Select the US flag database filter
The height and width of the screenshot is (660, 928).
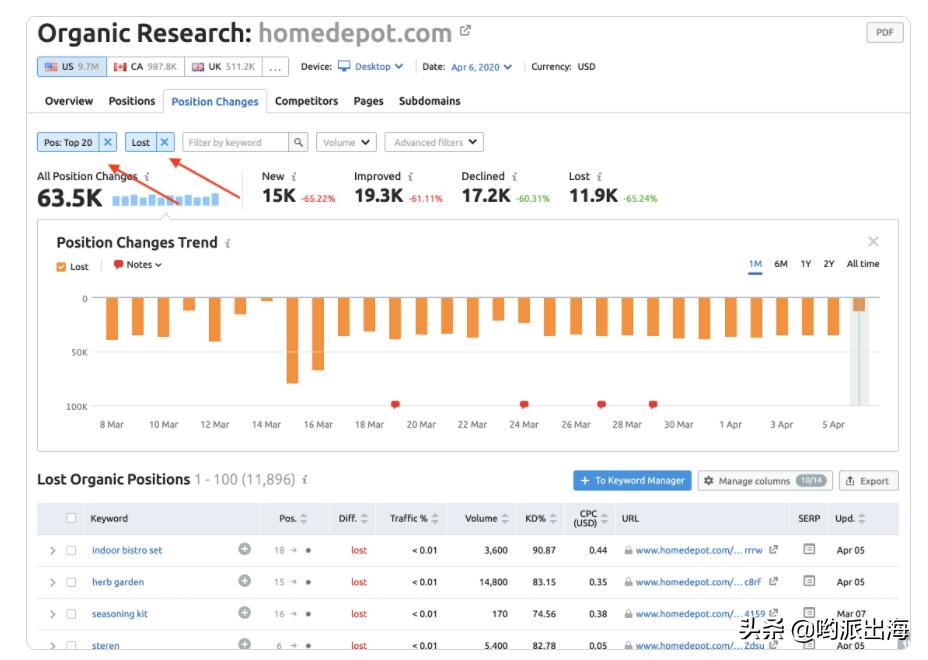click(x=67, y=68)
